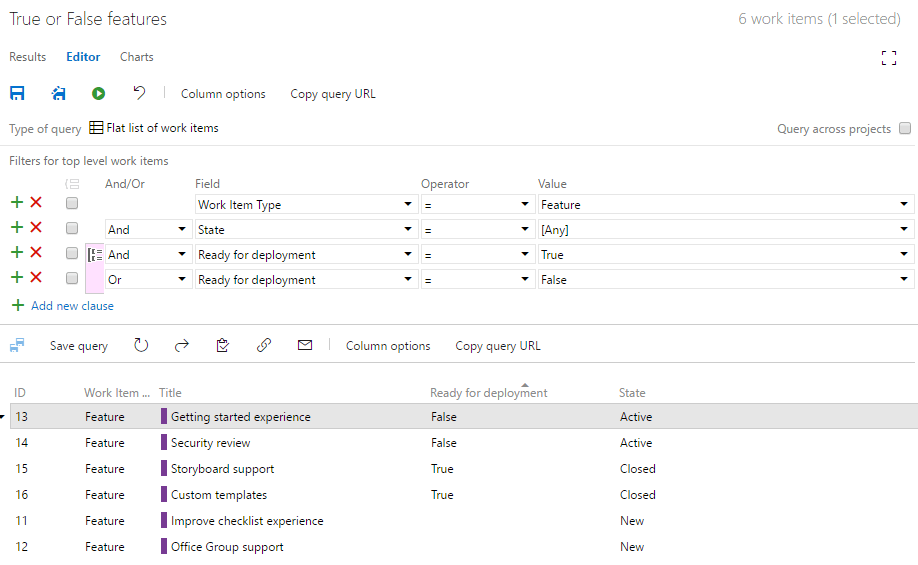Click the flat list table icon
Viewport: 918px width, 565px height.
click(96, 128)
